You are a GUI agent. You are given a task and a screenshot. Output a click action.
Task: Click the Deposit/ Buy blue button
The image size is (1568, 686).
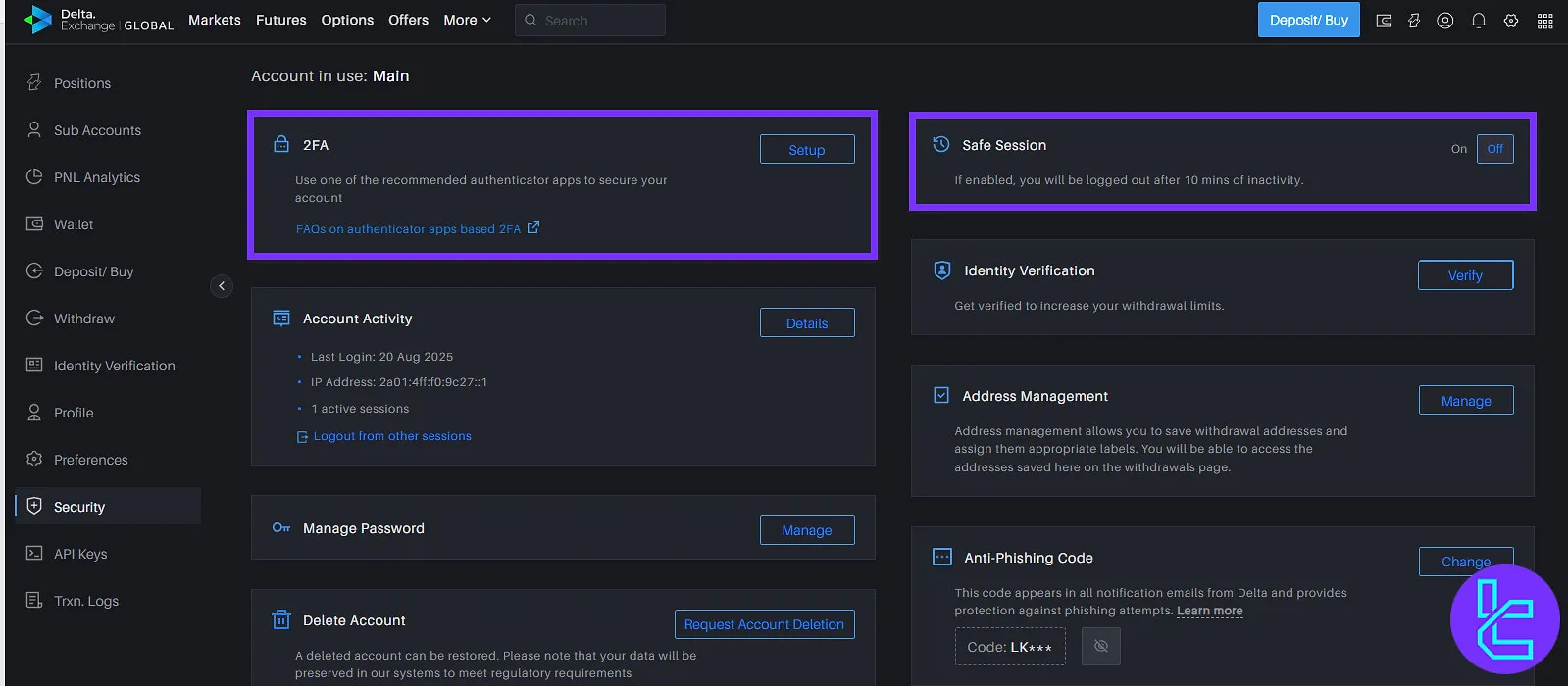point(1309,20)
